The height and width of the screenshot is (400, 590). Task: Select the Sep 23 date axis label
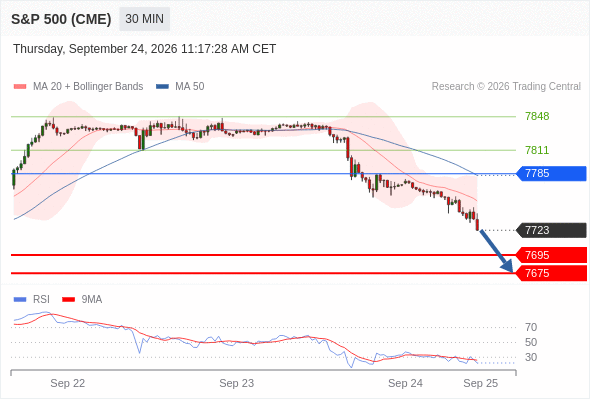[237, 383]
